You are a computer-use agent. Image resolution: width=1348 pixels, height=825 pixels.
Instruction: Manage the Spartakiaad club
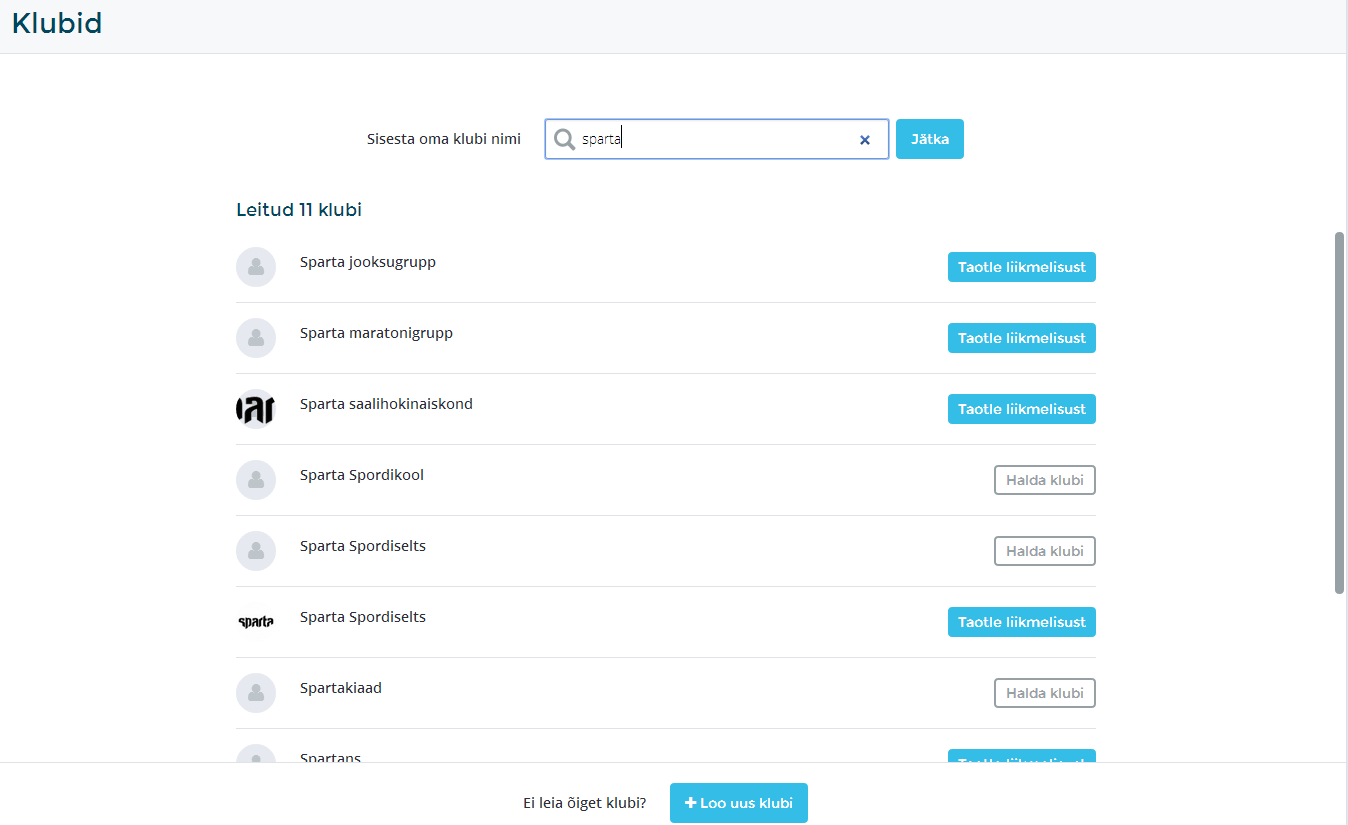pyautogui.click(x=1044, y=693)
